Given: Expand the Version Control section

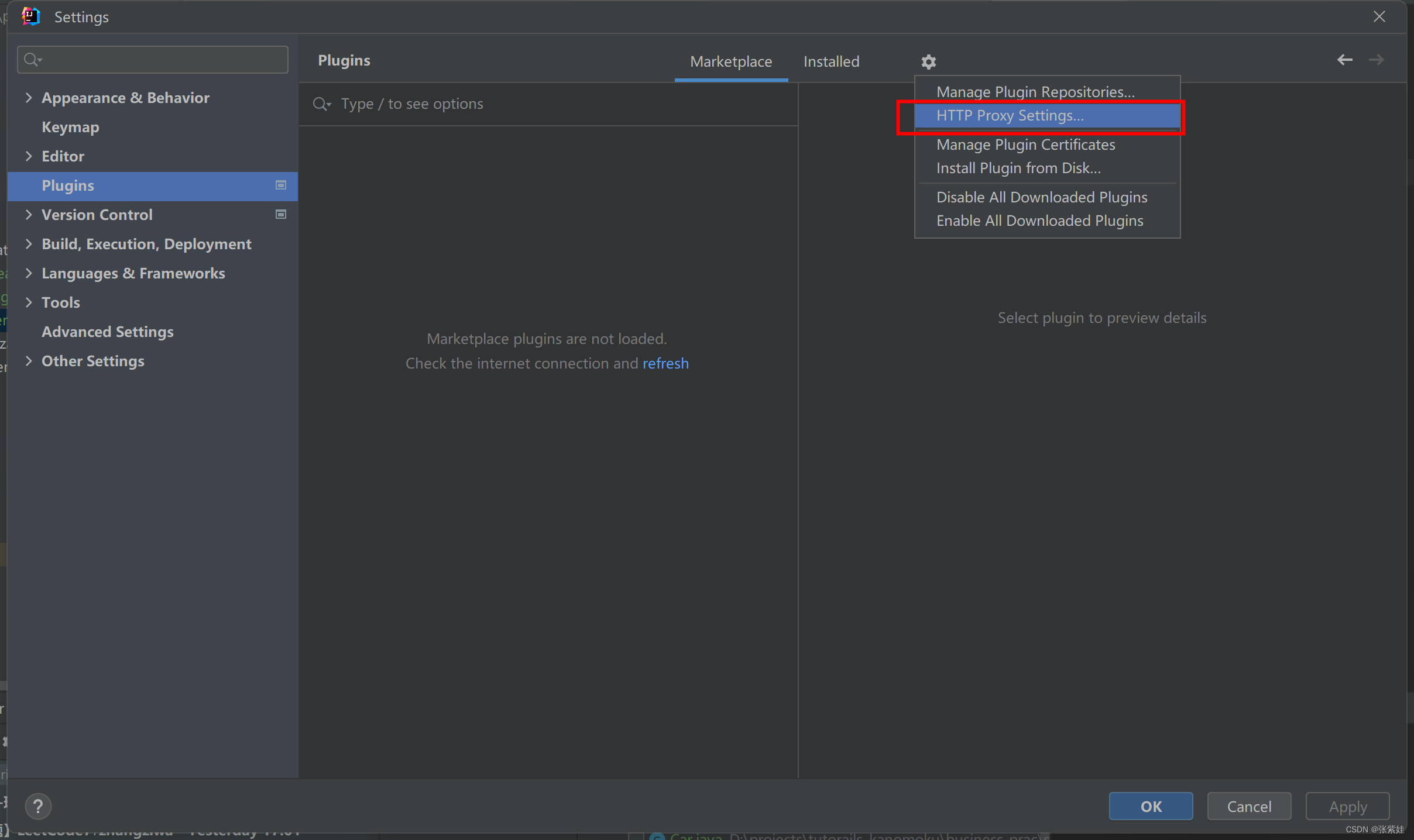Looking at the screenshot, I should point(29,215).
